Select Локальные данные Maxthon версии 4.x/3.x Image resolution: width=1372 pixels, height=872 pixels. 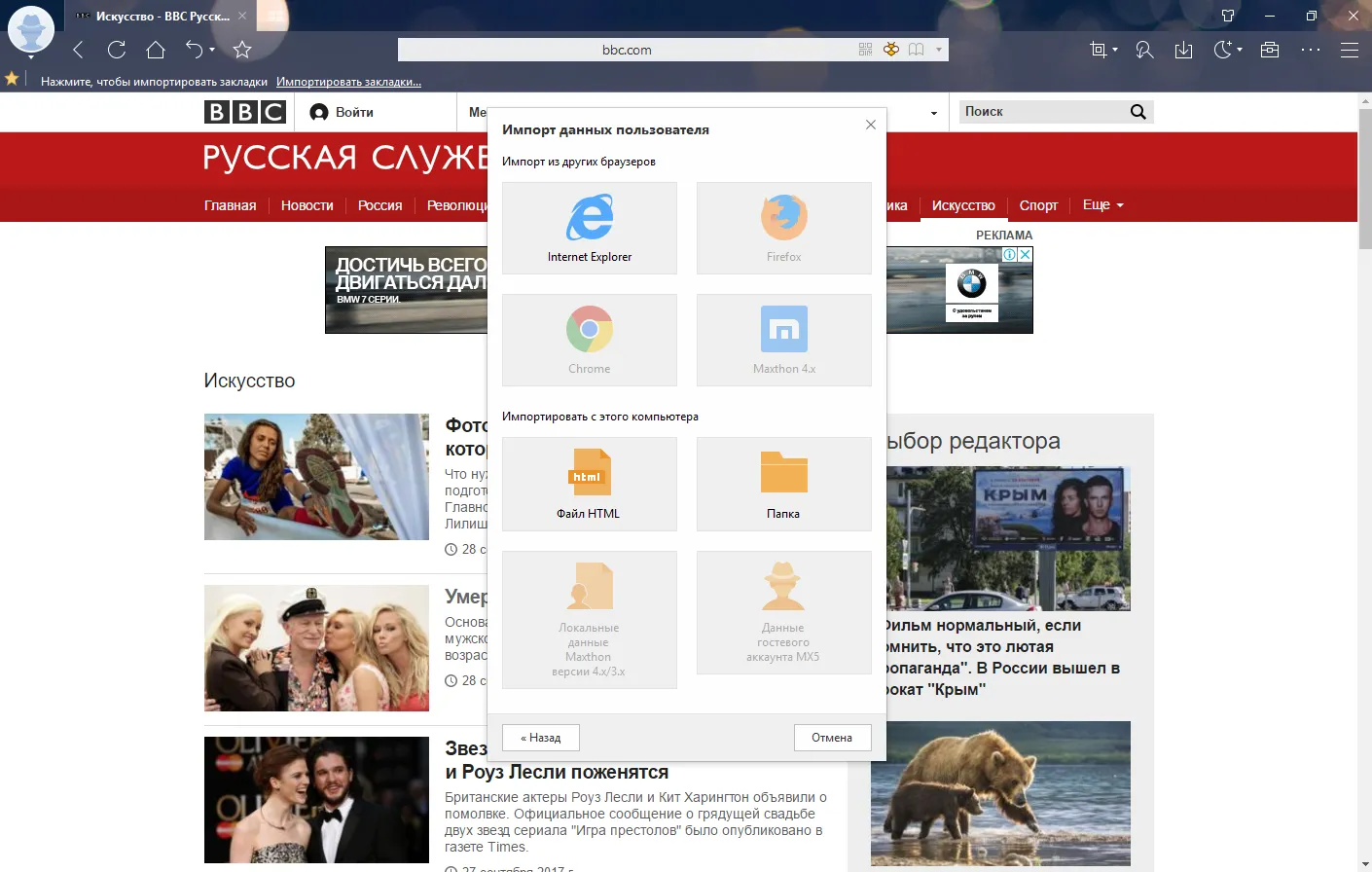point(590,620)
